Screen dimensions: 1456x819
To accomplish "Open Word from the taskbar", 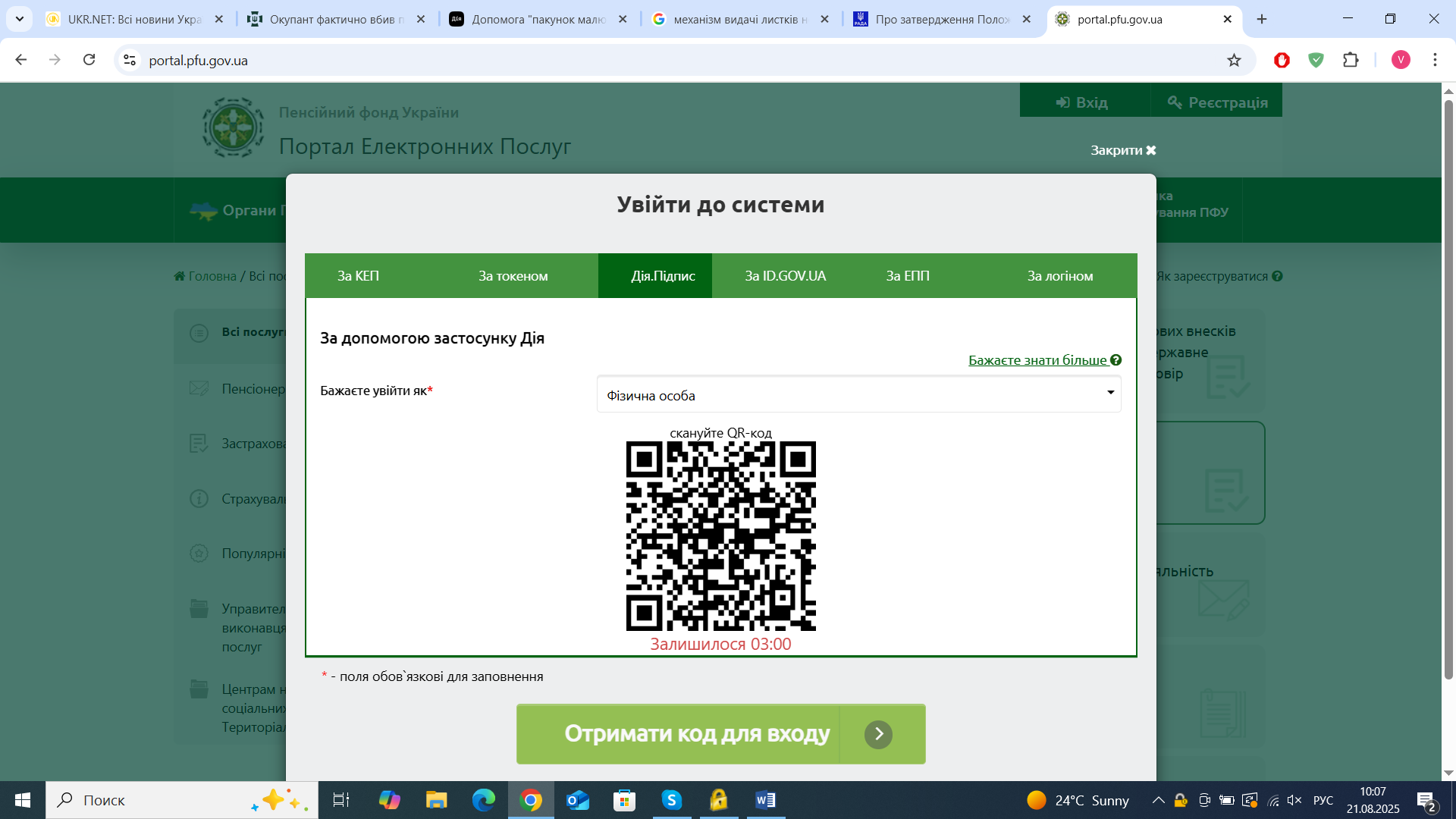I will (x=766, y=800).
